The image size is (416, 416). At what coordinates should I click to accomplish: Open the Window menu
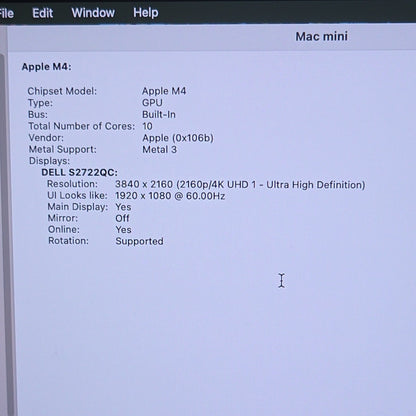pos(93,13)
